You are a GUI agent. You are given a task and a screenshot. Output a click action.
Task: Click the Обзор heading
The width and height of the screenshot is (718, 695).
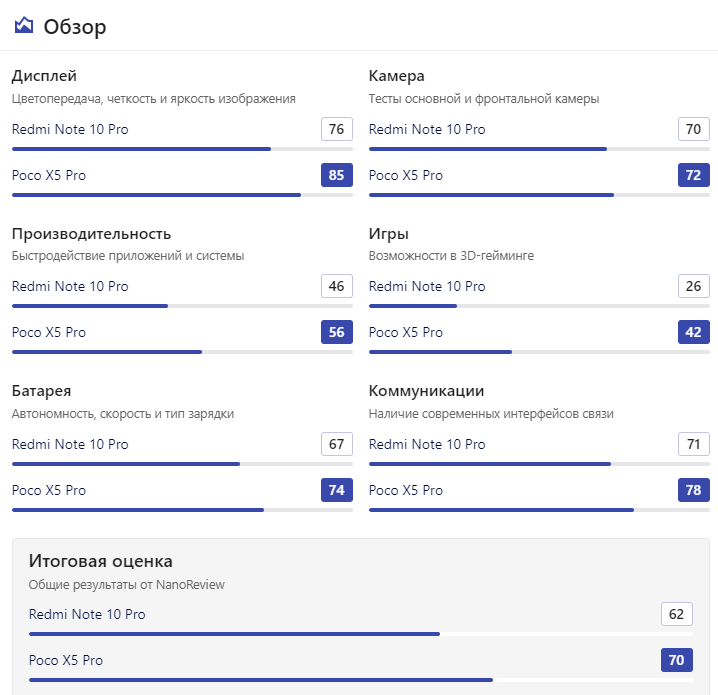[x=75, y=27]
